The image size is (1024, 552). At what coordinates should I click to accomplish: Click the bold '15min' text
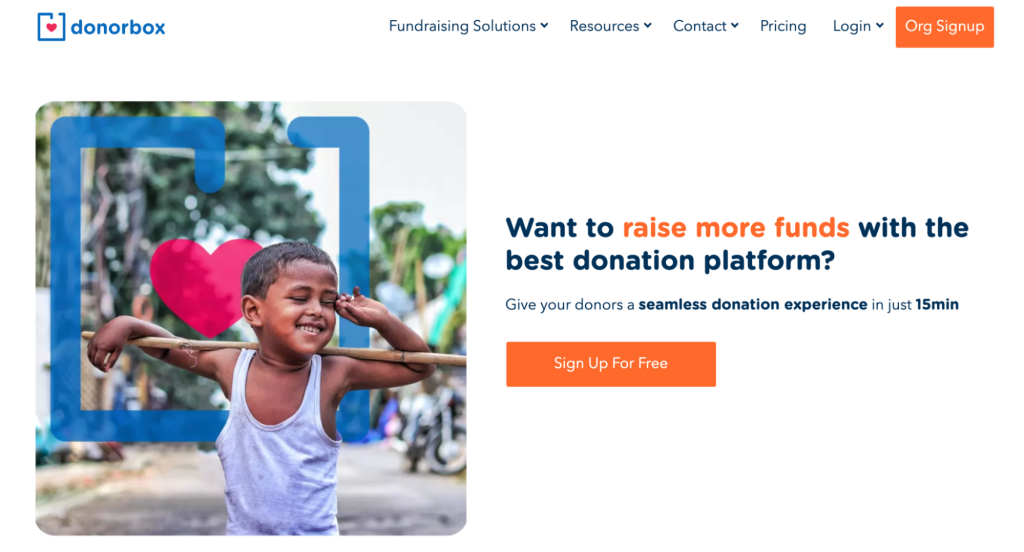tap(937, 304)
